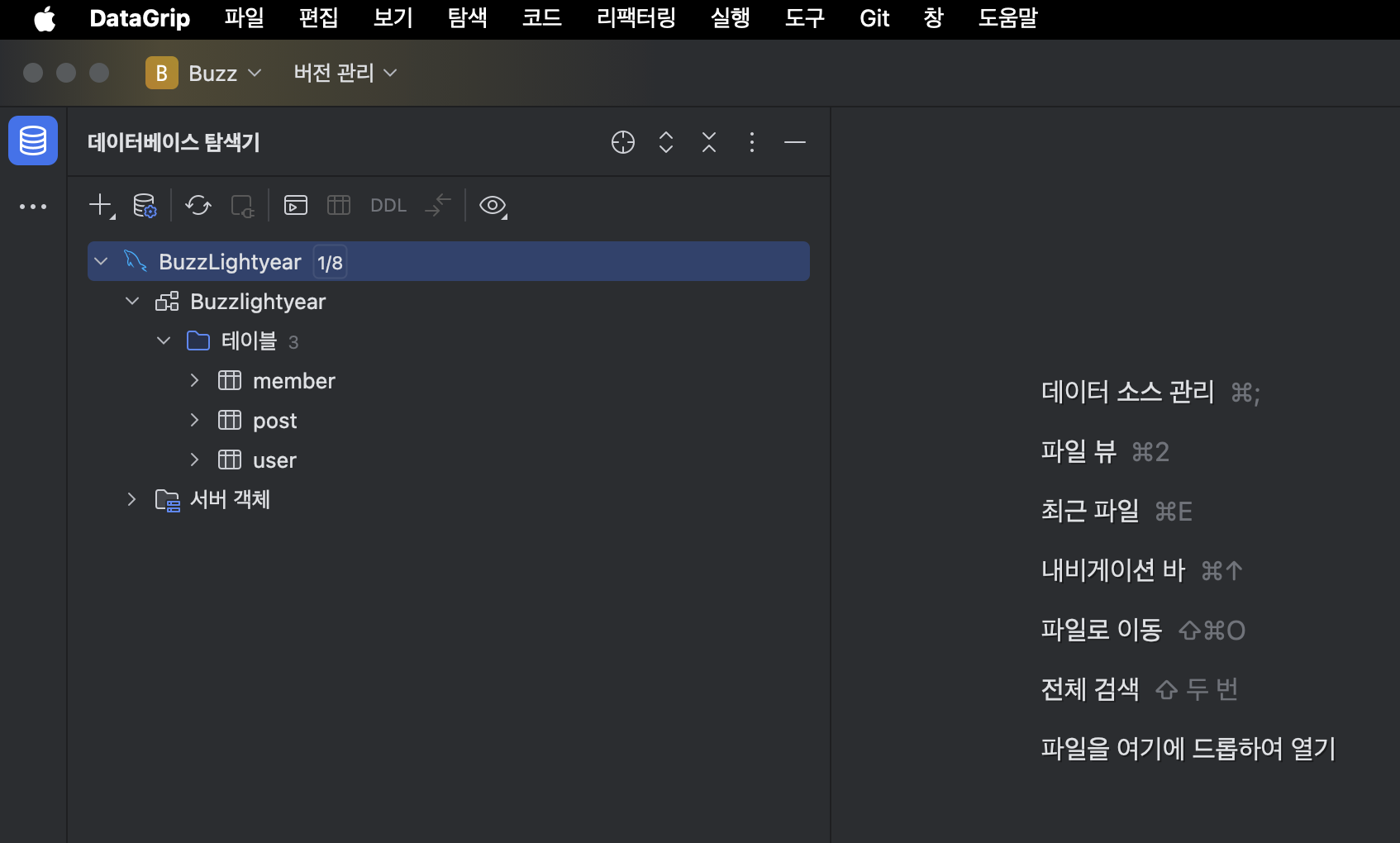This screenshot has width=1400, height=843.
Task: Open the eye view options dropdown
Action: pyautogui.click(x=493, y=205)
